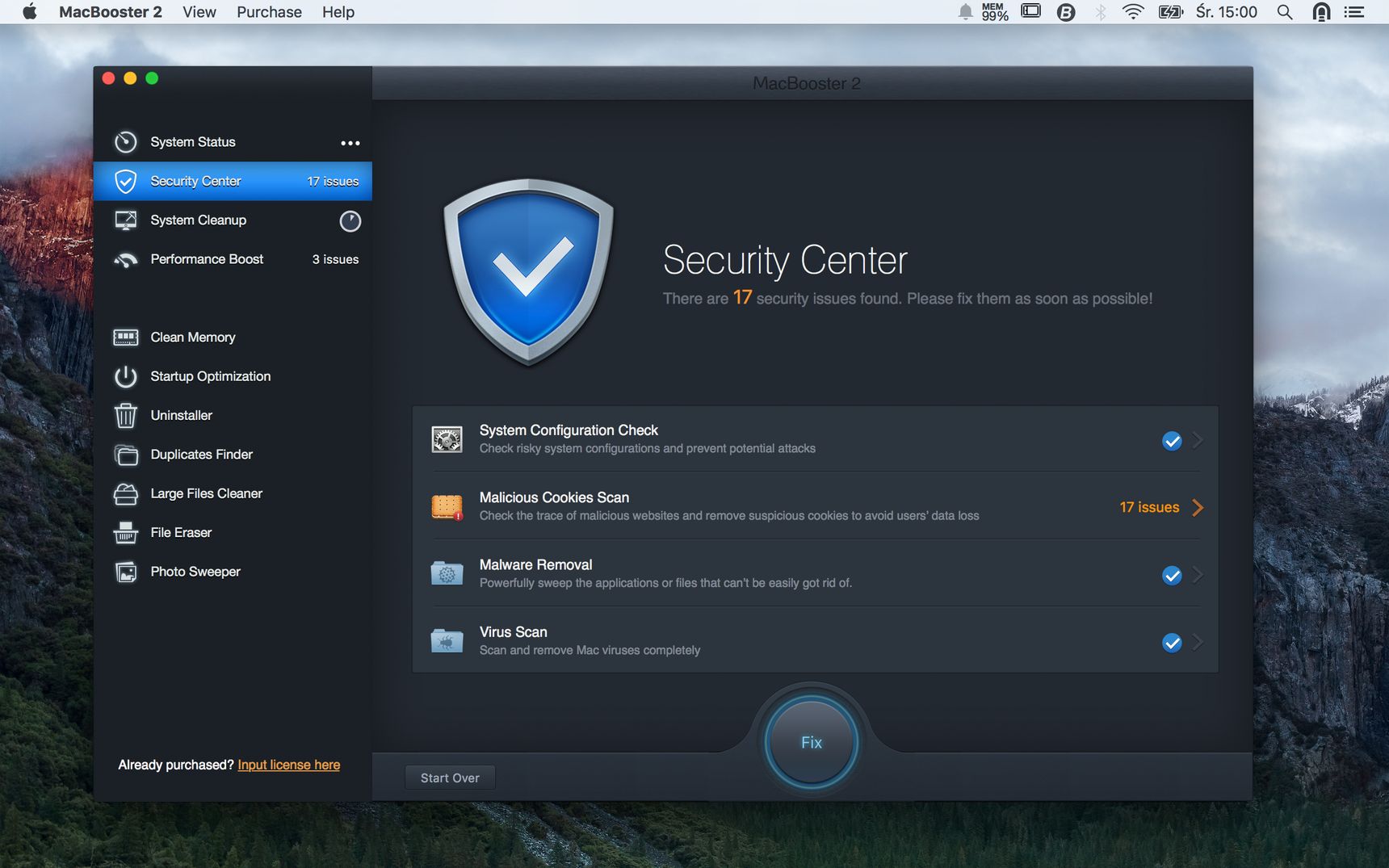Click the Performance Boost speedometer icon
Image resolution: width=1389 pixels, height=868 pixels.
click(125, 259)
